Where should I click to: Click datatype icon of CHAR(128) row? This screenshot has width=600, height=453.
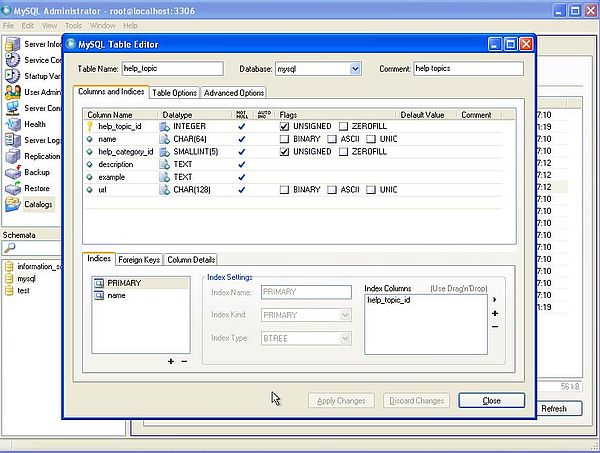(x=165, y=190)
